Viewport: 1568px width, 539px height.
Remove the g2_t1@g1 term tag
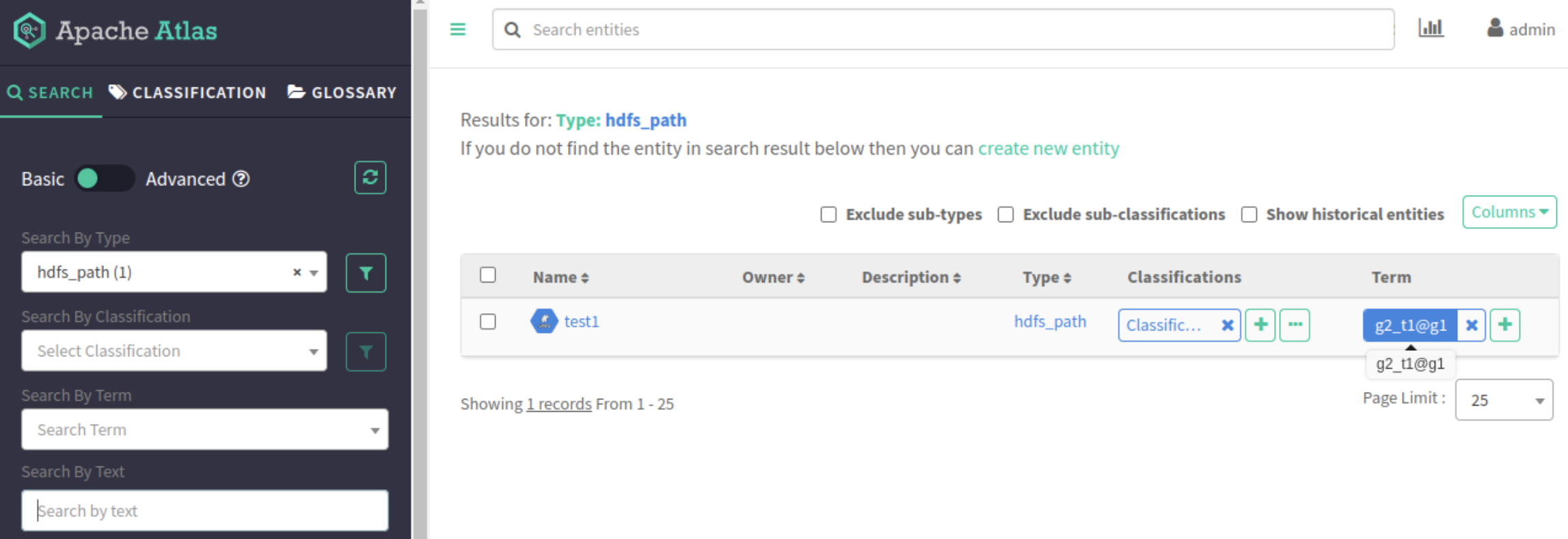click(x=1472, y=325)
